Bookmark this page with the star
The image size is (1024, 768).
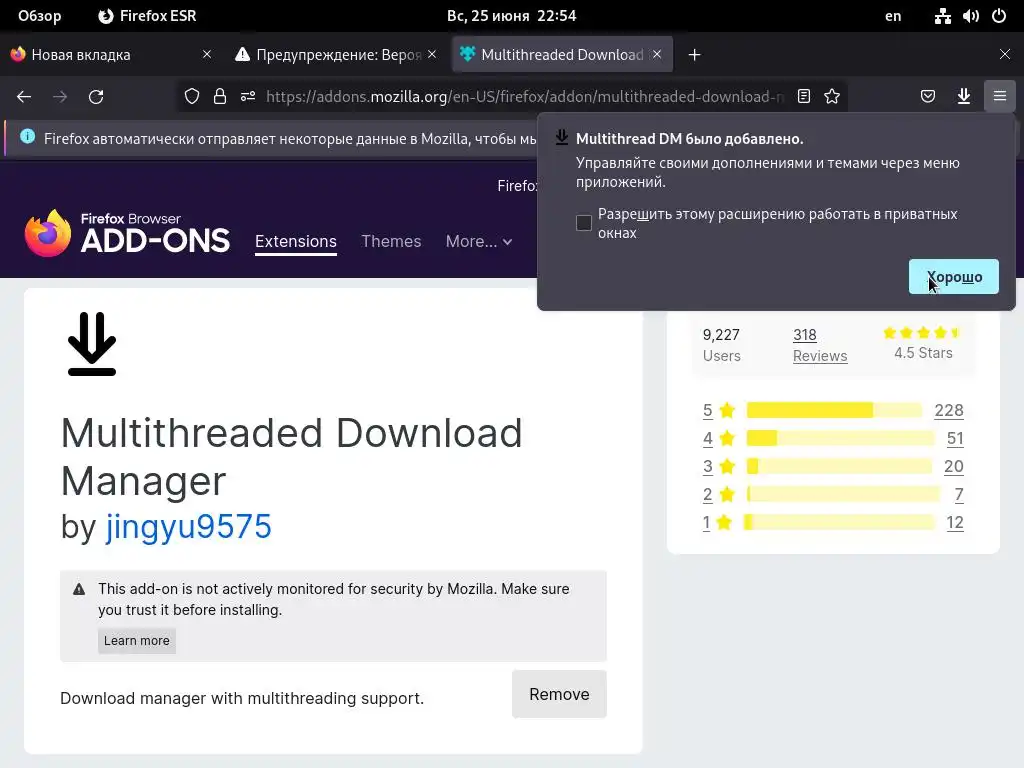[x=832, y=97]
